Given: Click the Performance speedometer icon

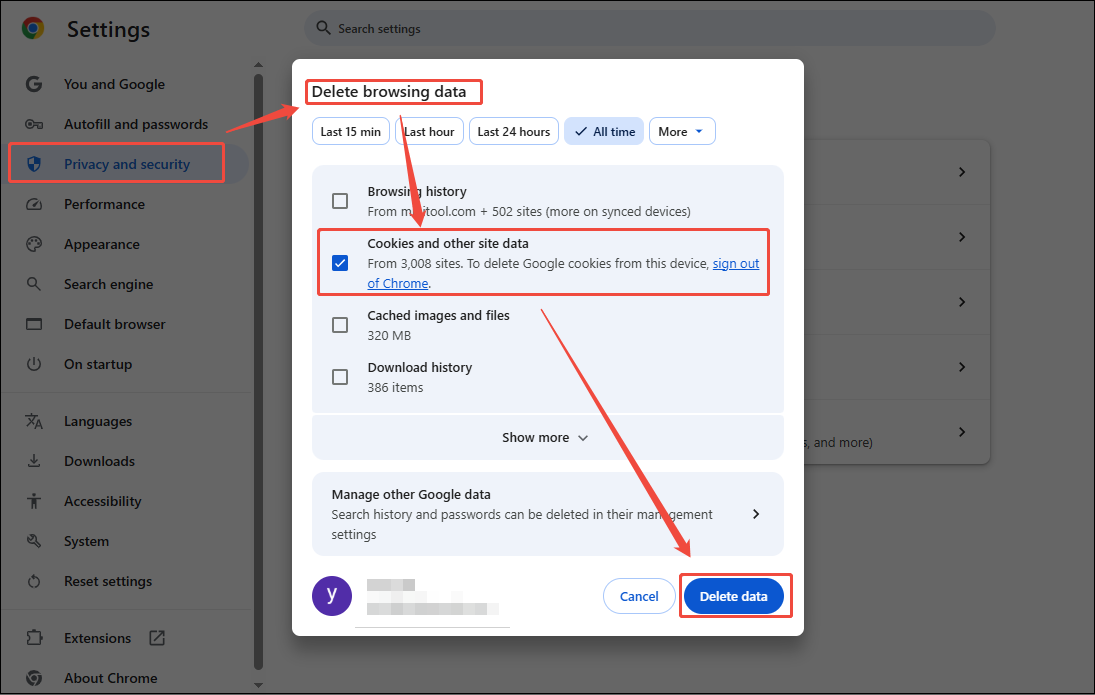Looking at the screenshot, I should click(x=34, y=204).
